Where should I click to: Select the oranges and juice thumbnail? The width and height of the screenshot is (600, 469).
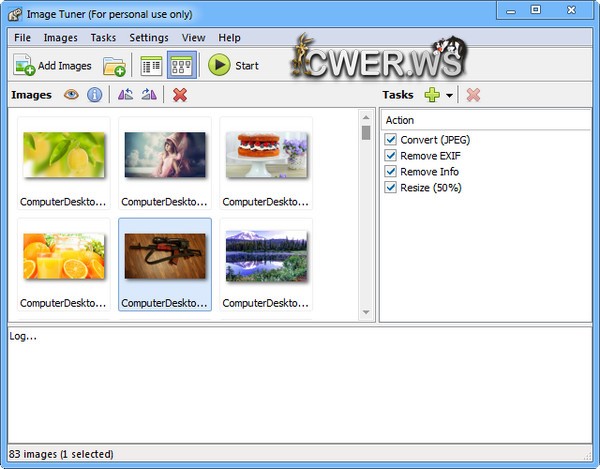tap(64, 257)
